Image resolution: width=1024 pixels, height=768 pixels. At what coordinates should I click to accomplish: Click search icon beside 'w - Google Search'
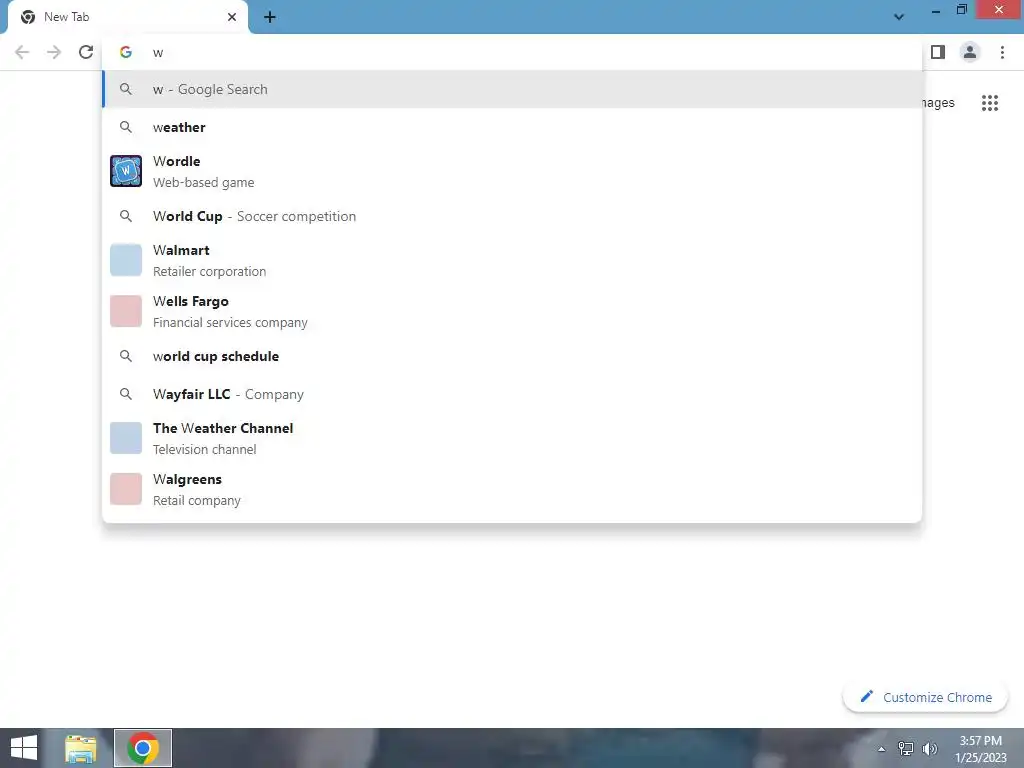pyautogui.click(x=126, y=89)
